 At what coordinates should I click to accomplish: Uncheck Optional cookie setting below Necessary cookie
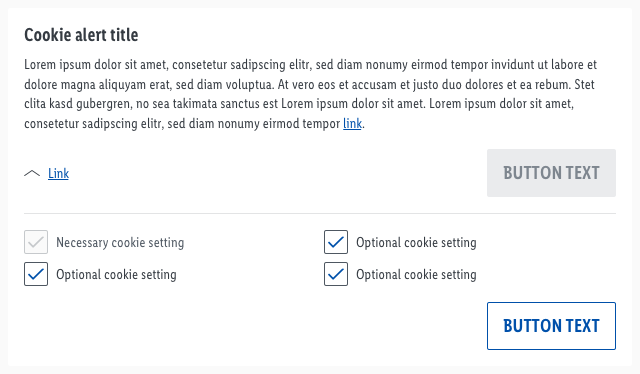pyautogui.click(x=36, y=274)
